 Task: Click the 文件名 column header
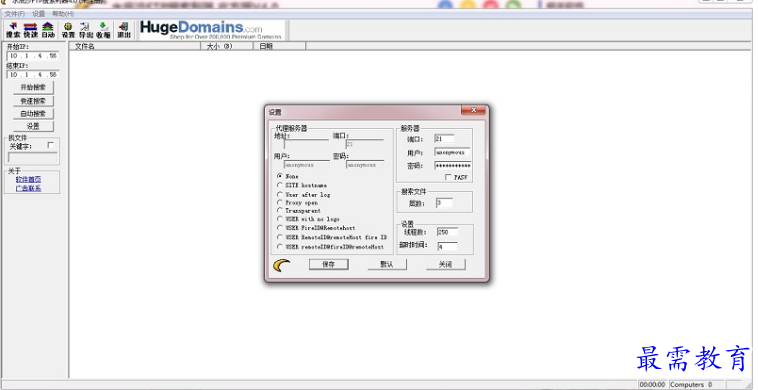pos(135,46)
